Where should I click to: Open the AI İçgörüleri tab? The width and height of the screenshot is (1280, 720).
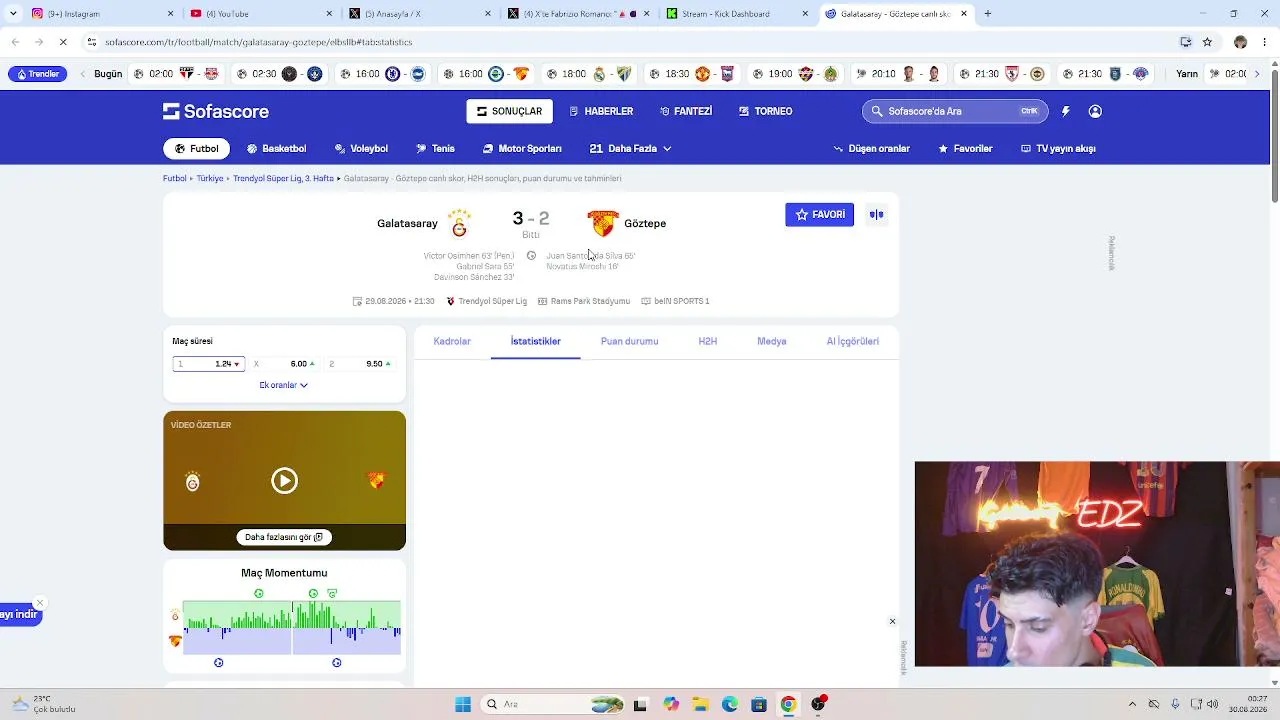852,341
